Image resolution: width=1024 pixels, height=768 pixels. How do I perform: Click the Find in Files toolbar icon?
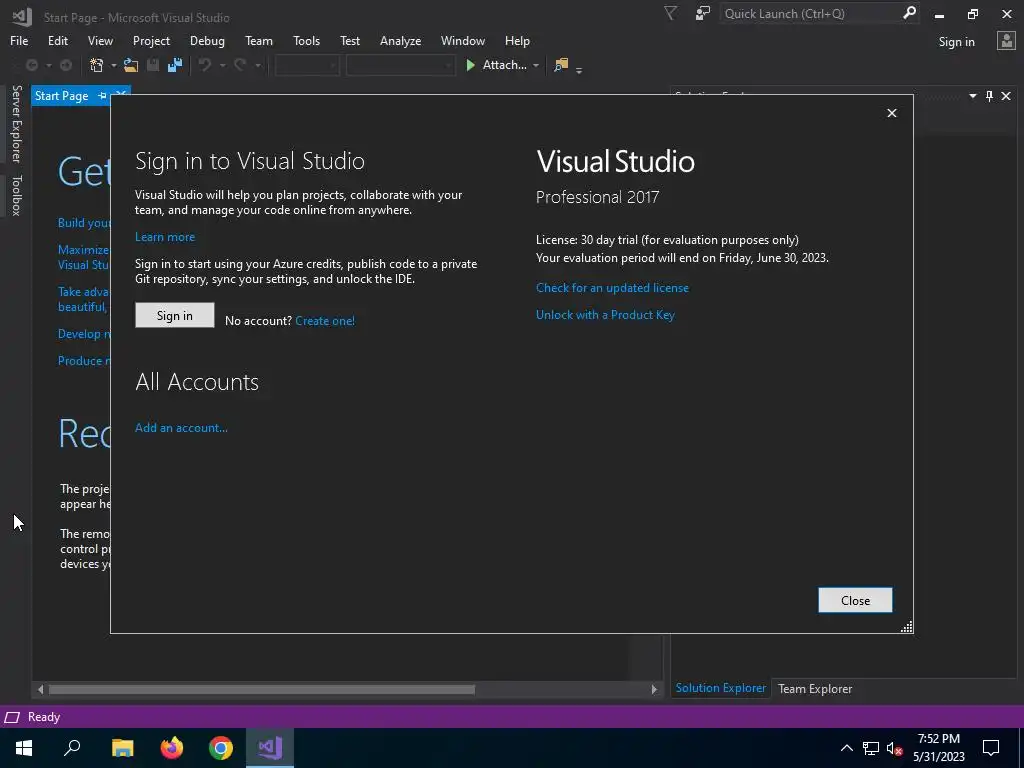(561, 65)
